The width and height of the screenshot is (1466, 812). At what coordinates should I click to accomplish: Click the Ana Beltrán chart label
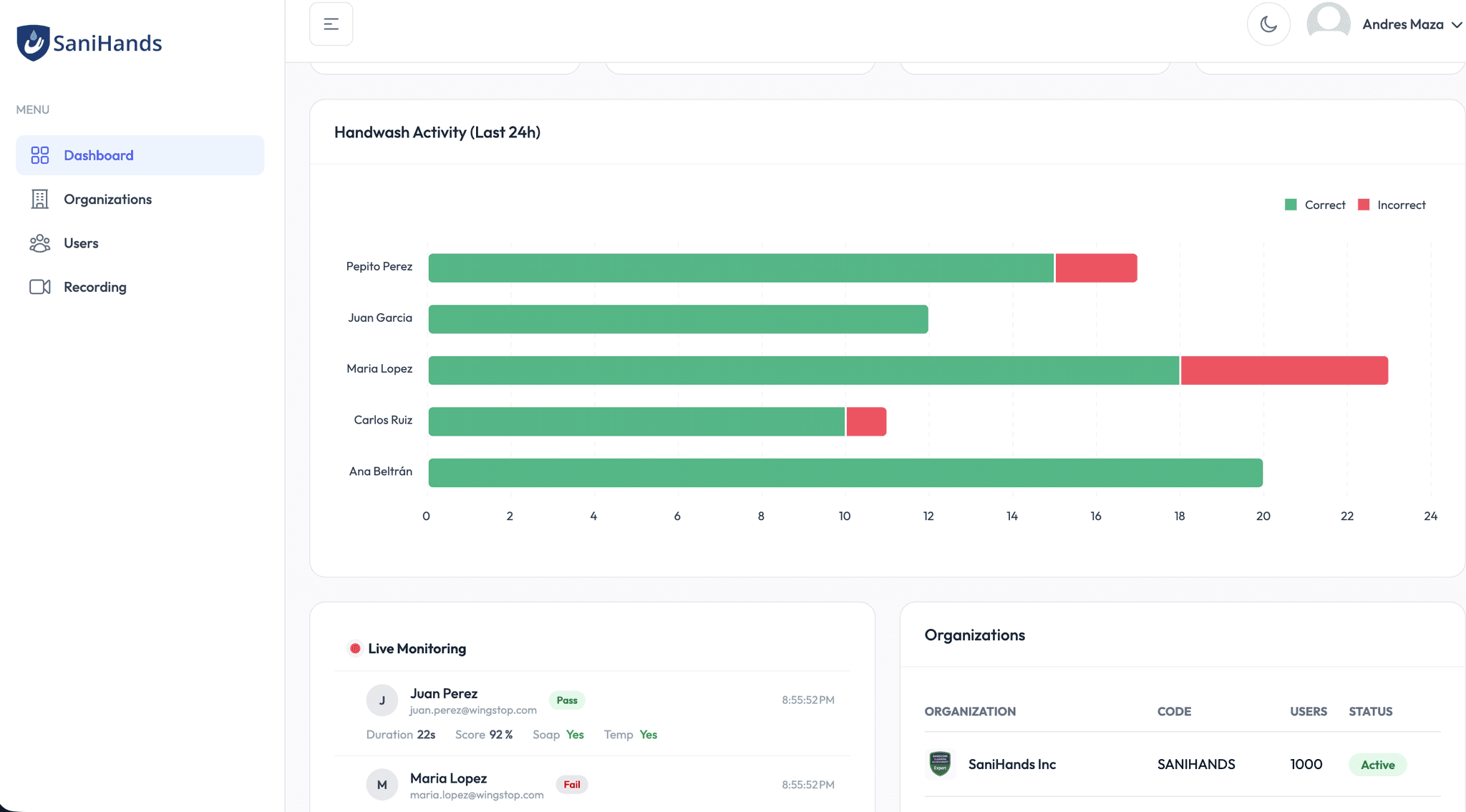click(x=380, y=471)
